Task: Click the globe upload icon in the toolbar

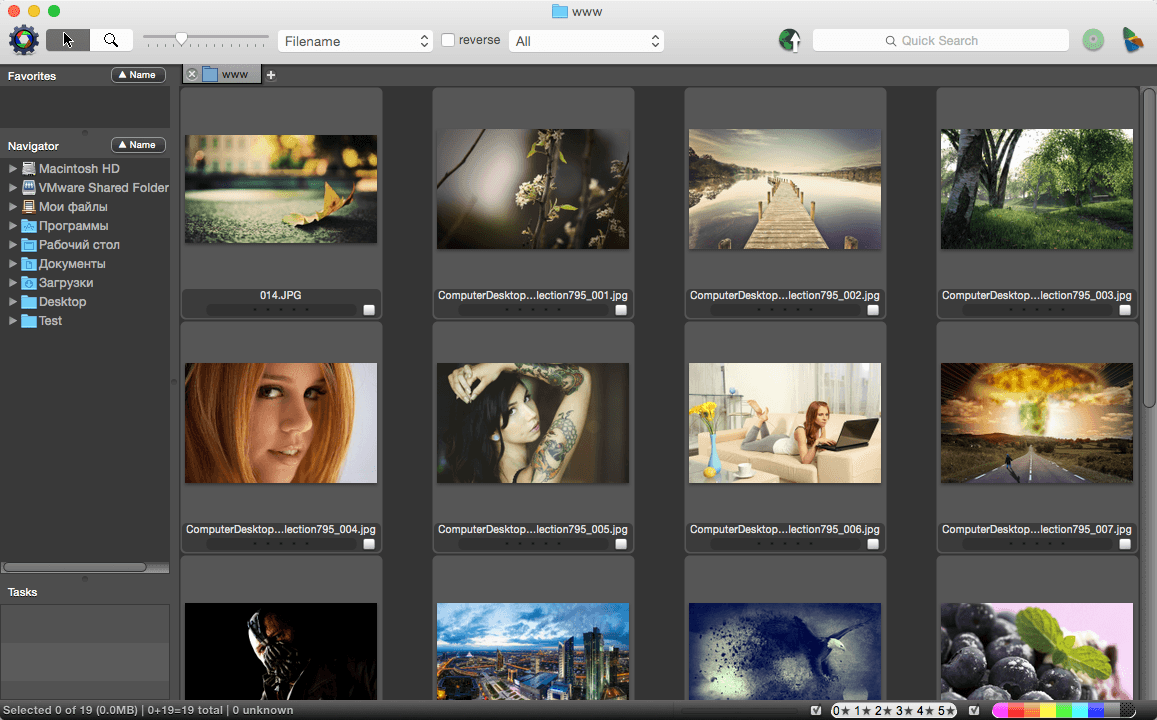Action: click(789, 40)
